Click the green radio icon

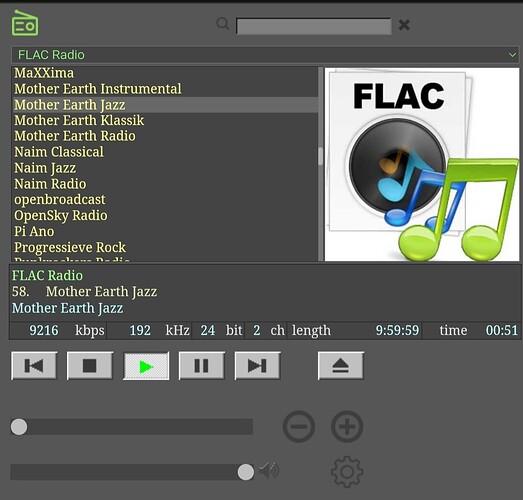[25, 23]
